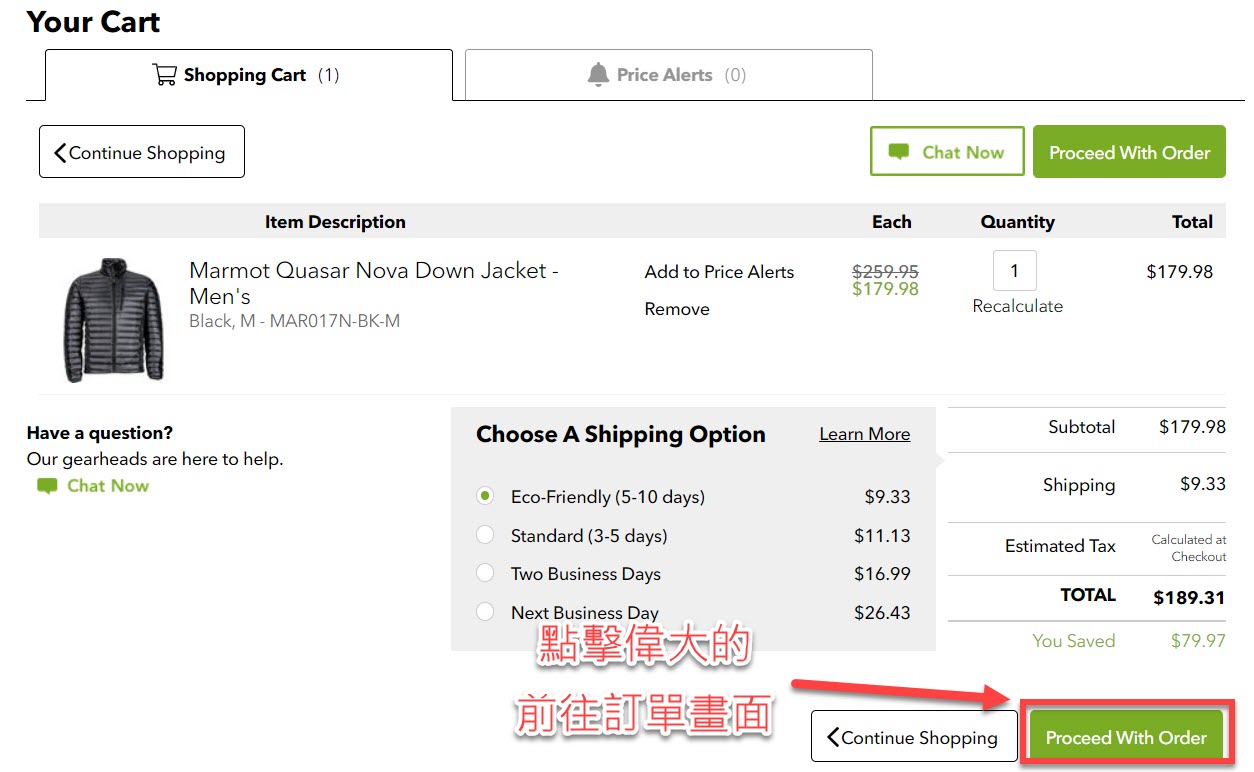Viewport: 1254px width, 772px height.
Task: Click the bell icon for Price Alerts
Action: coord(598,75)
